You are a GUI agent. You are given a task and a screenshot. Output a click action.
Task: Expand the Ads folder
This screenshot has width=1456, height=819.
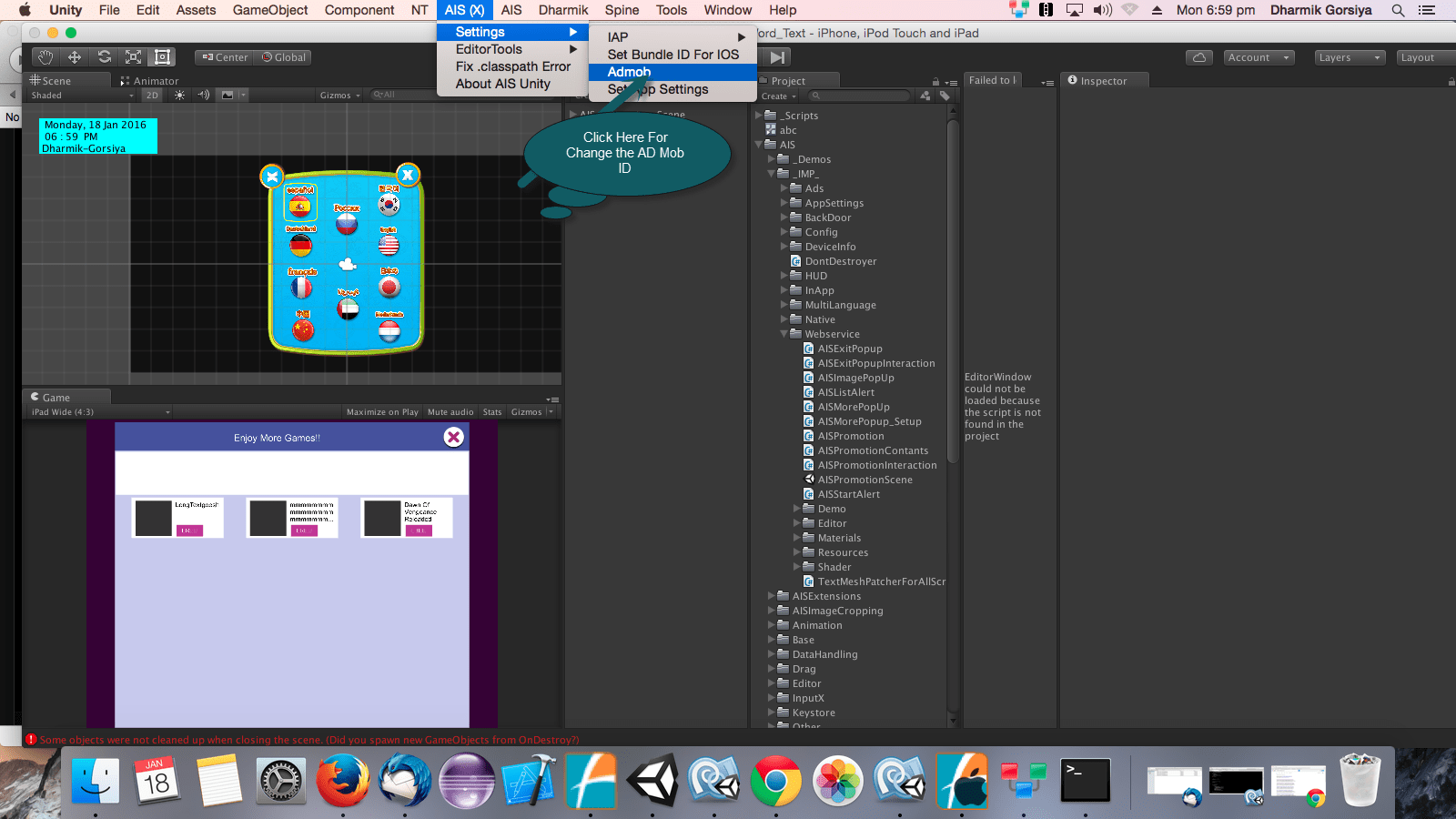(x=784, y=188)
